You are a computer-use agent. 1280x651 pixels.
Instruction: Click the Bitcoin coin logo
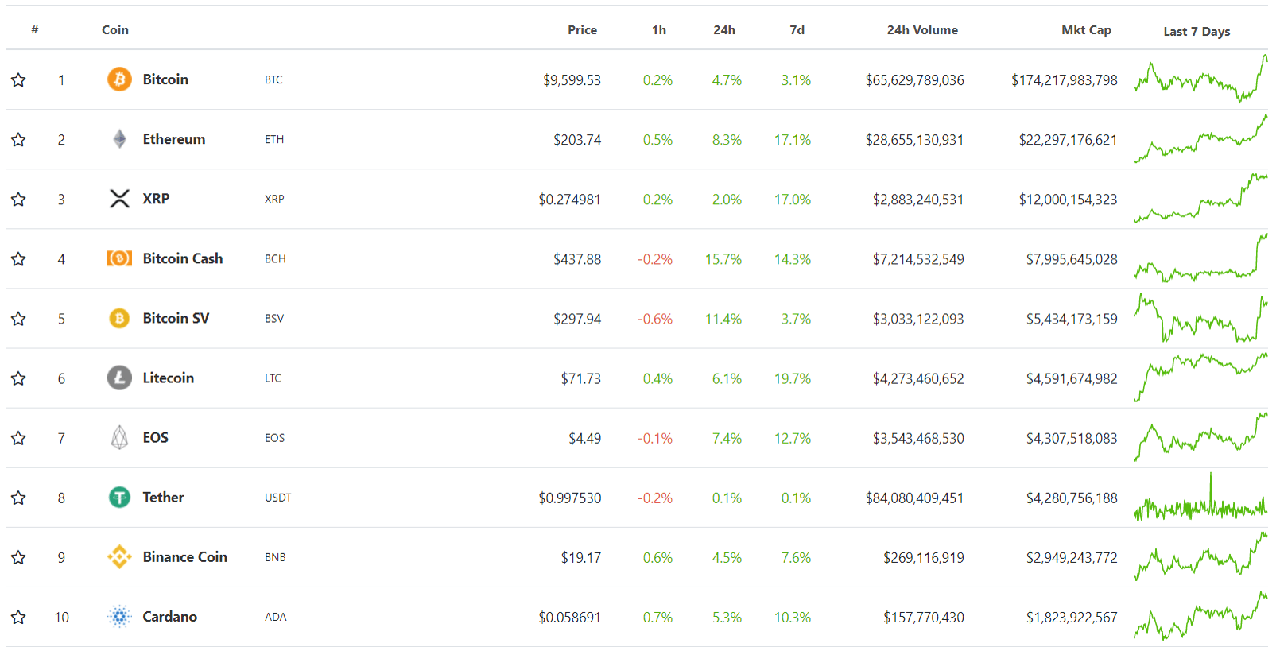(x=119, y=79)
